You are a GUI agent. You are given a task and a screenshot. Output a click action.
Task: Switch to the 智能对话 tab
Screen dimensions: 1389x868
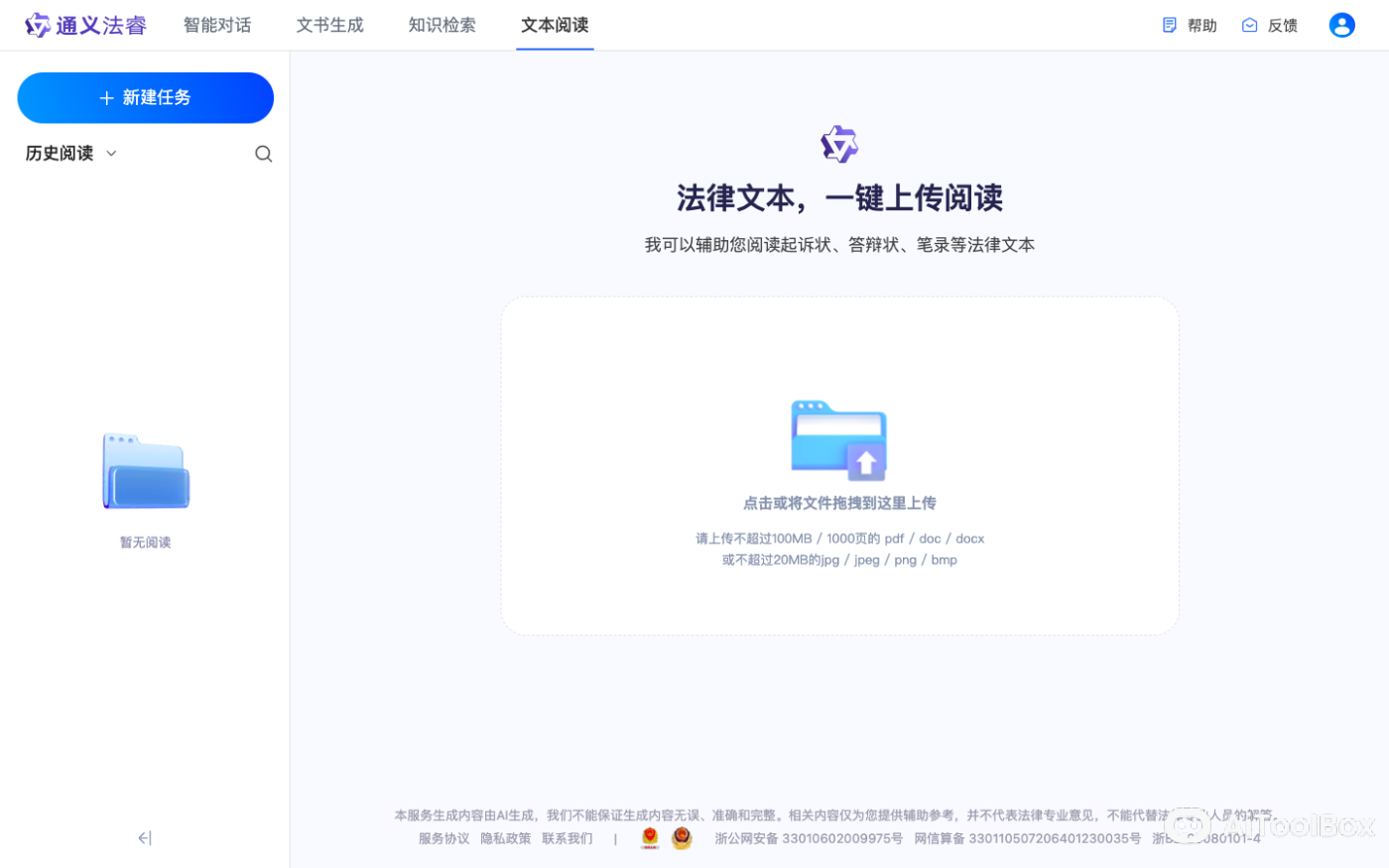[x=217, y=25]
